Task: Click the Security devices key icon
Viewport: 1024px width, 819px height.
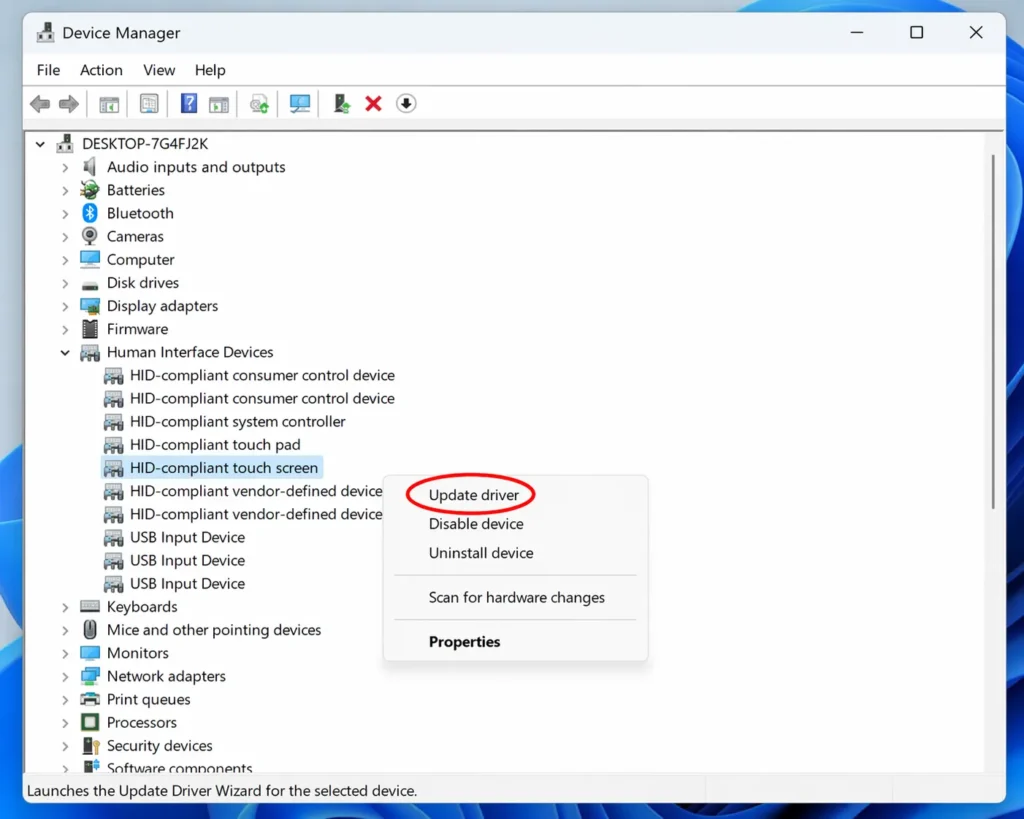Action: pyautogui.click(x=91, y=745)
